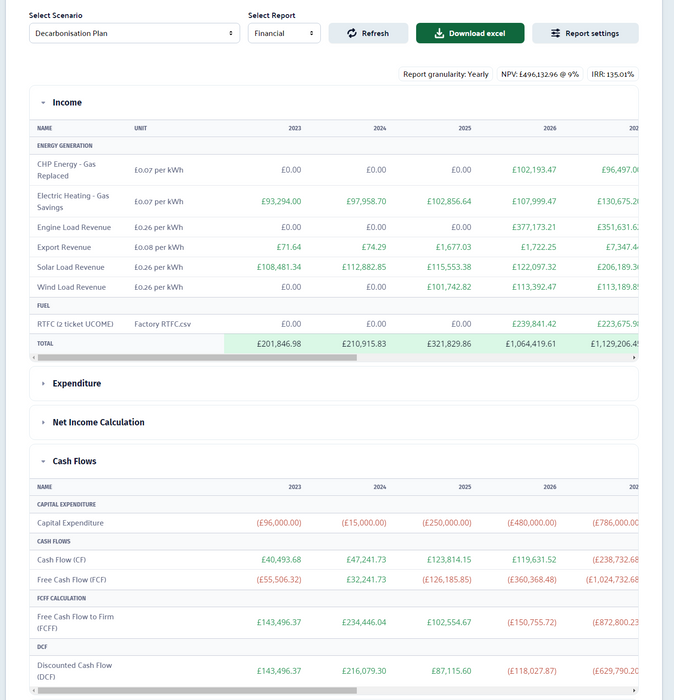Select the Free Cash Flow to Firm row name

pos(75,622)
